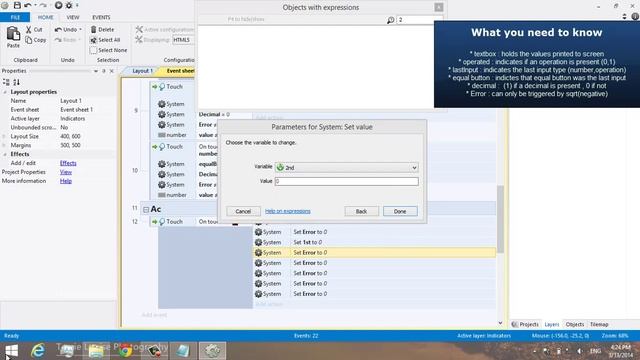
Task: Click the event sheet vertical scrollbar thumb
Action: 500,219
